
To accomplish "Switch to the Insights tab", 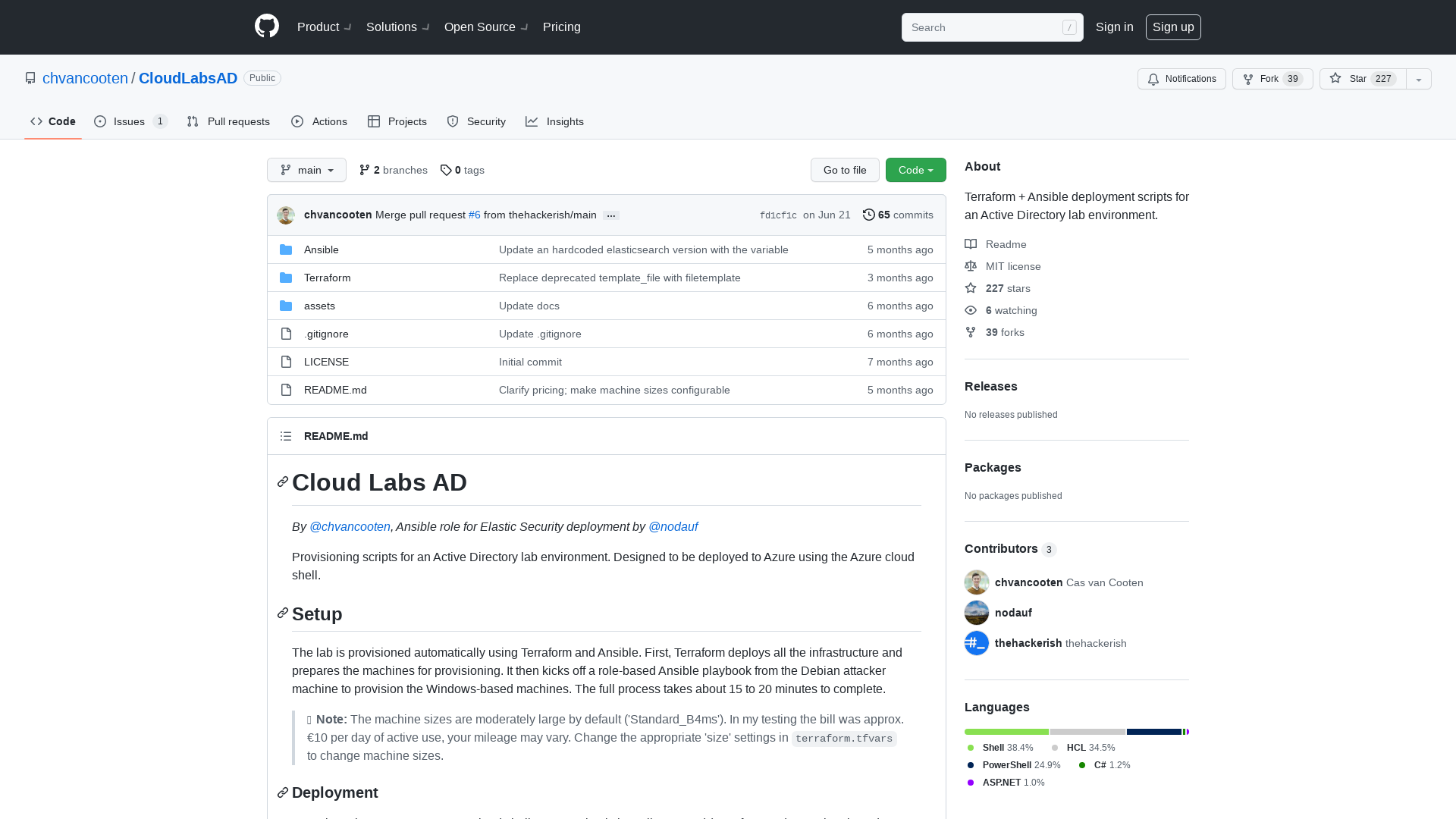I will [555, 121].
